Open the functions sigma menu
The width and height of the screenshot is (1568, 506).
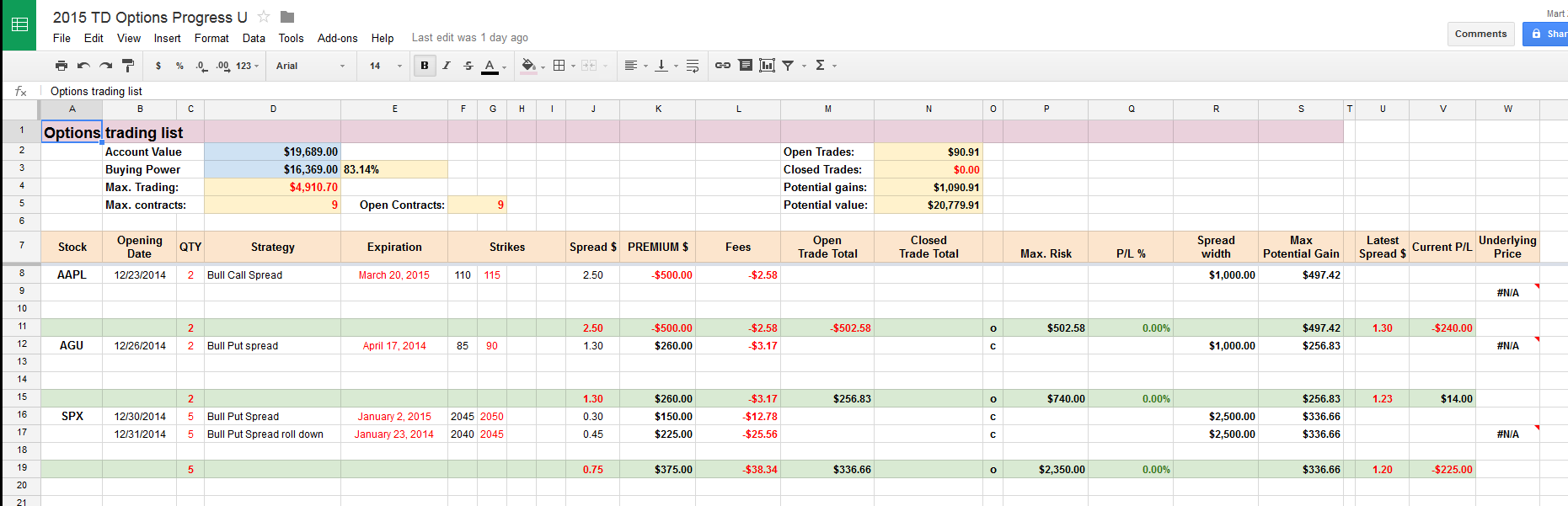coord(820,66)
